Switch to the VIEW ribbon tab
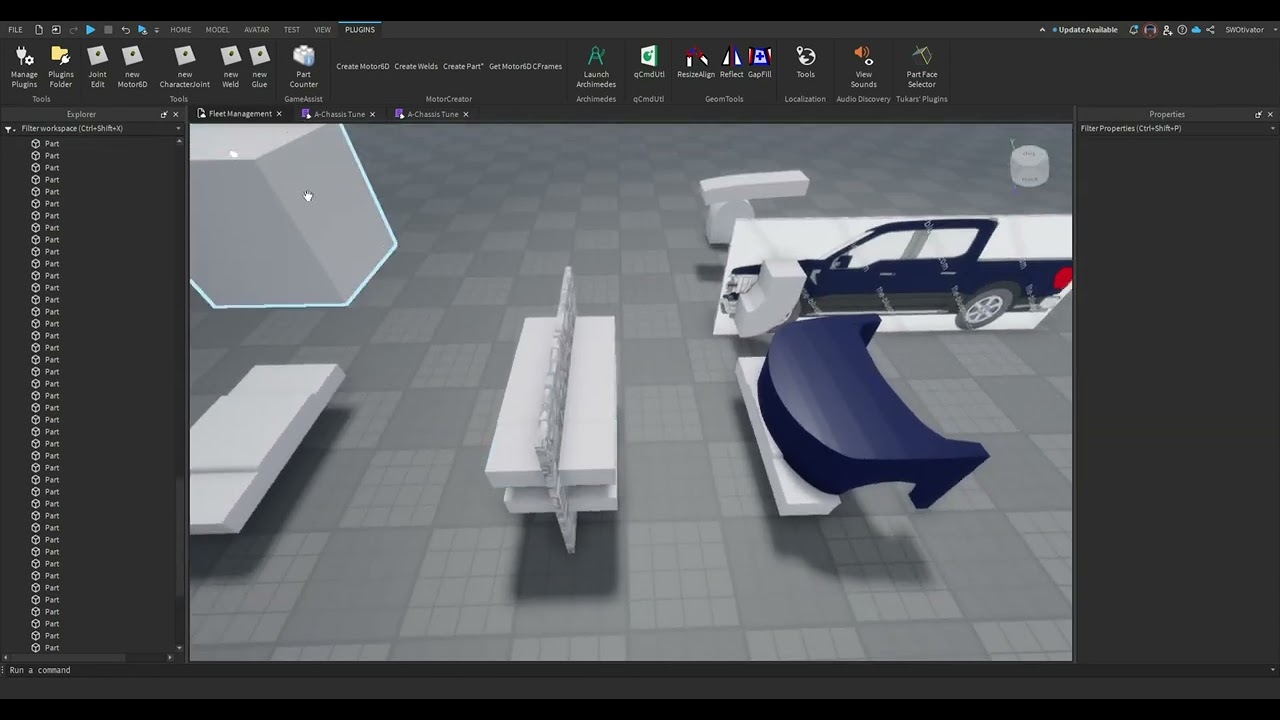The height and width of the screenshot is (720, 1280). point(322,30)
